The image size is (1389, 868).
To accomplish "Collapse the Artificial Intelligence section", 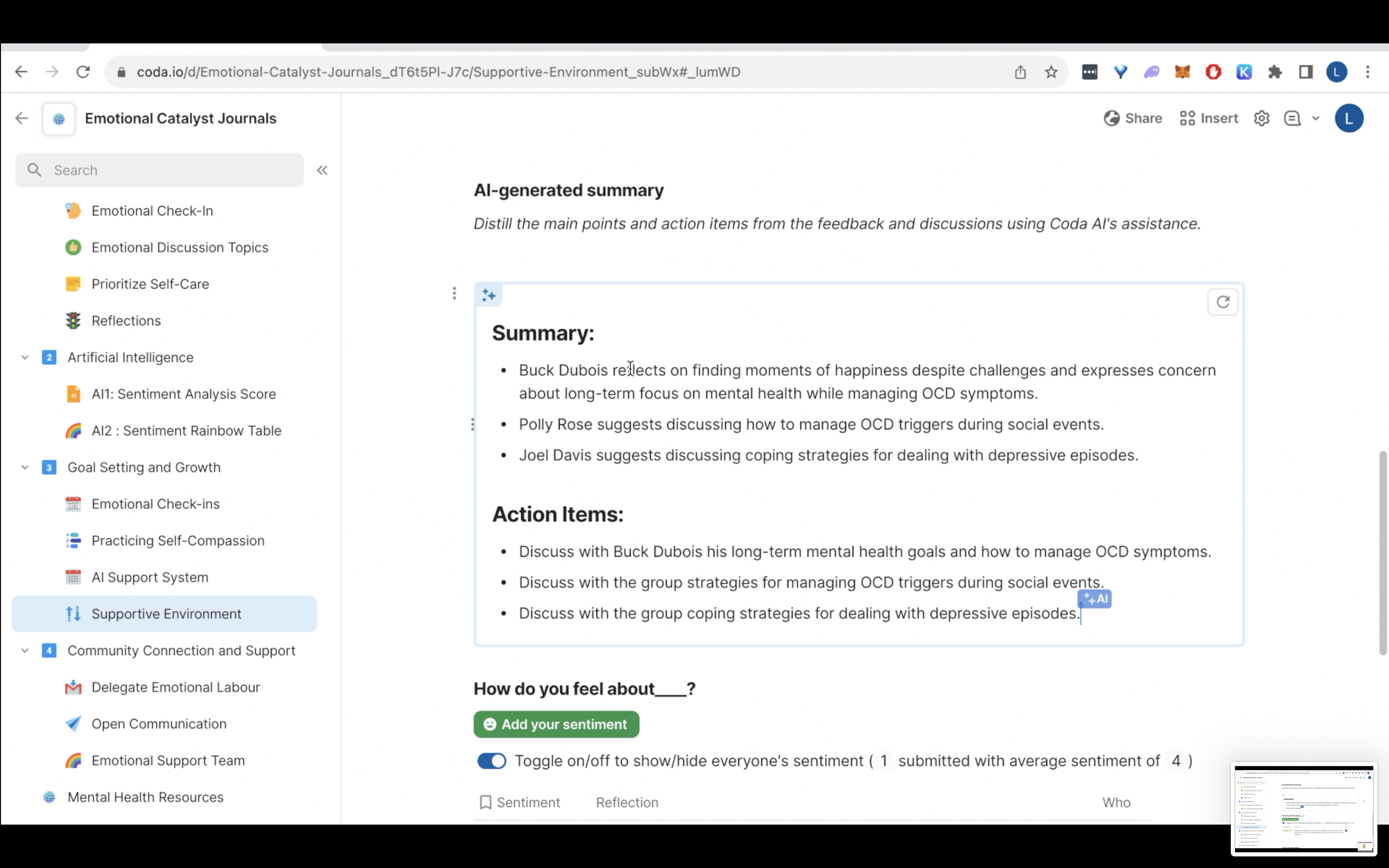I will click(25, 357).
